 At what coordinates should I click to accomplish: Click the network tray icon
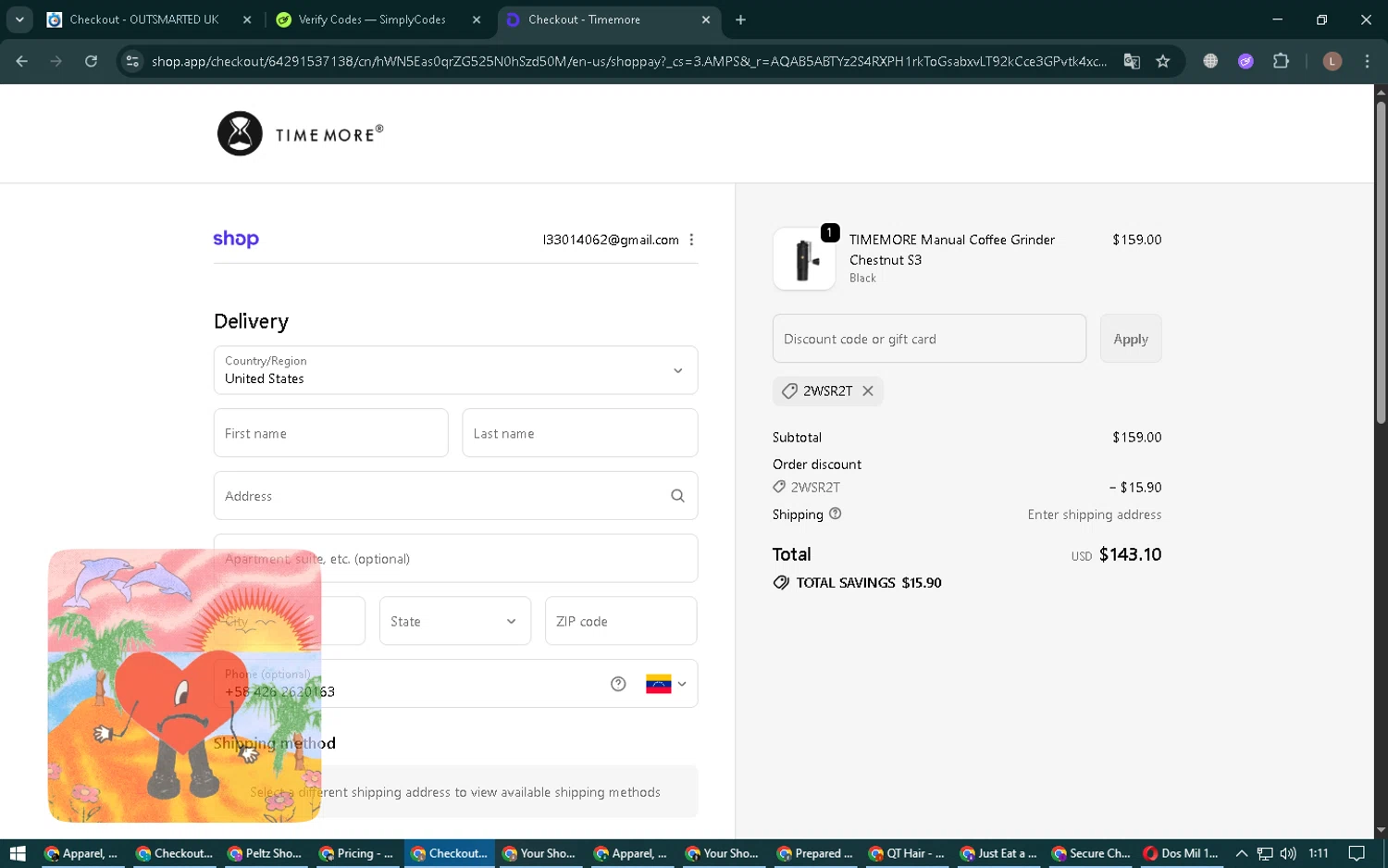[x=1265, y=853]
